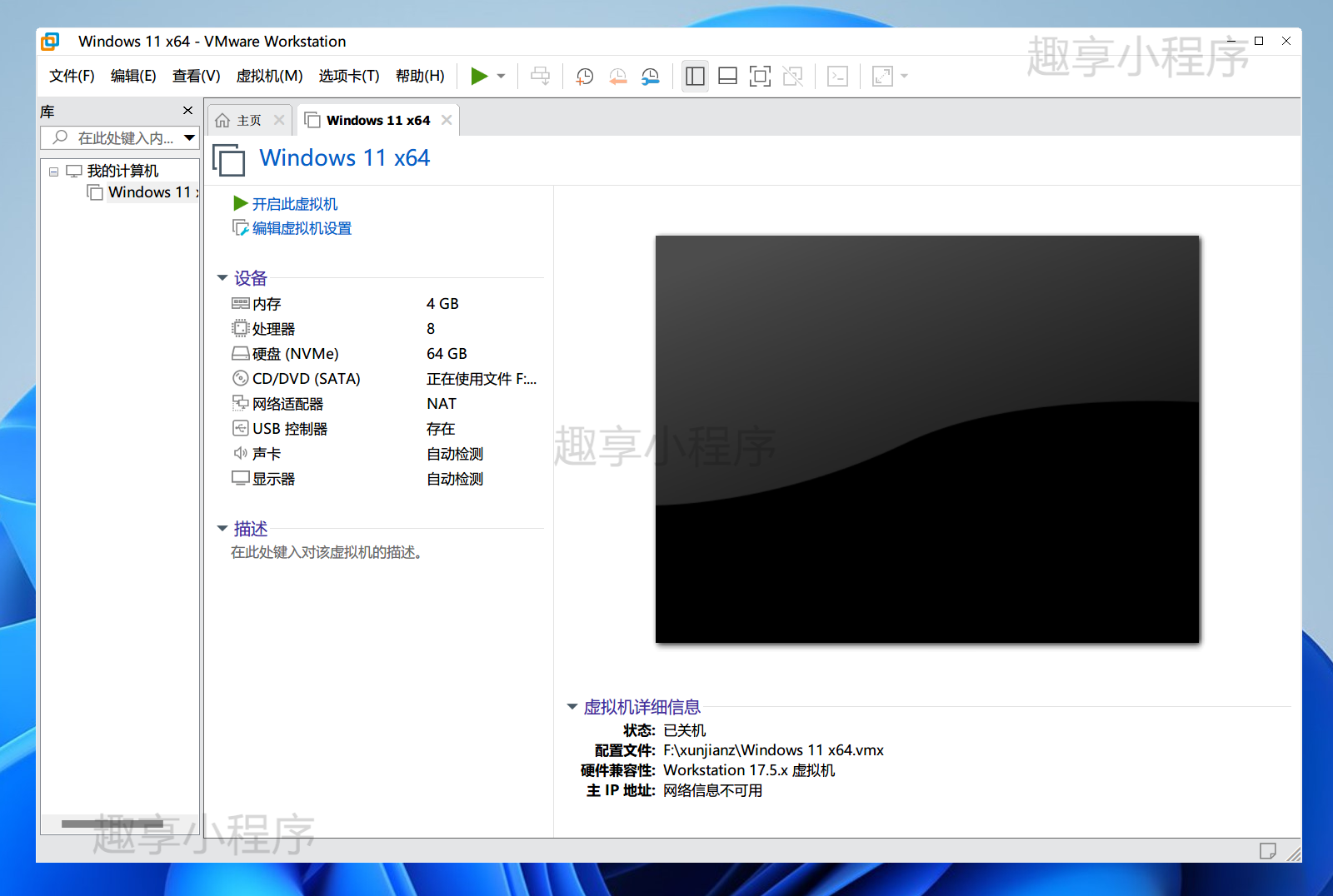1333x896 pixels.
Task: Click the revert to snapshot icon
Action: click(x=617, y=77)
